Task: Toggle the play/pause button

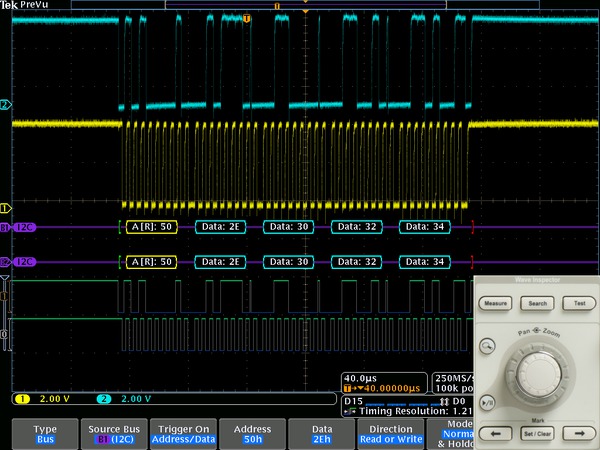Action: pos(487,402)
